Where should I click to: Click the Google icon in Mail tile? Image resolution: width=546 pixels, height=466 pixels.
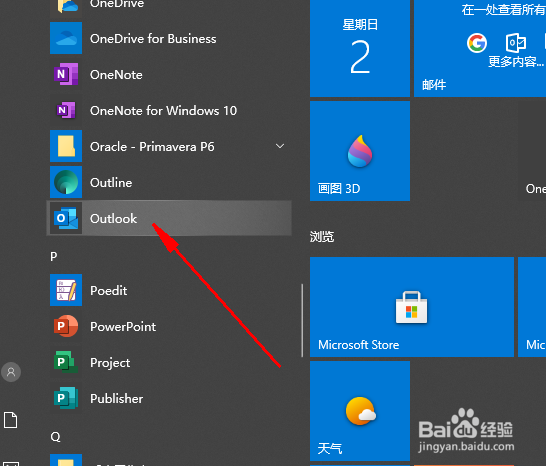pyautogui.click(x=477, y=43)
